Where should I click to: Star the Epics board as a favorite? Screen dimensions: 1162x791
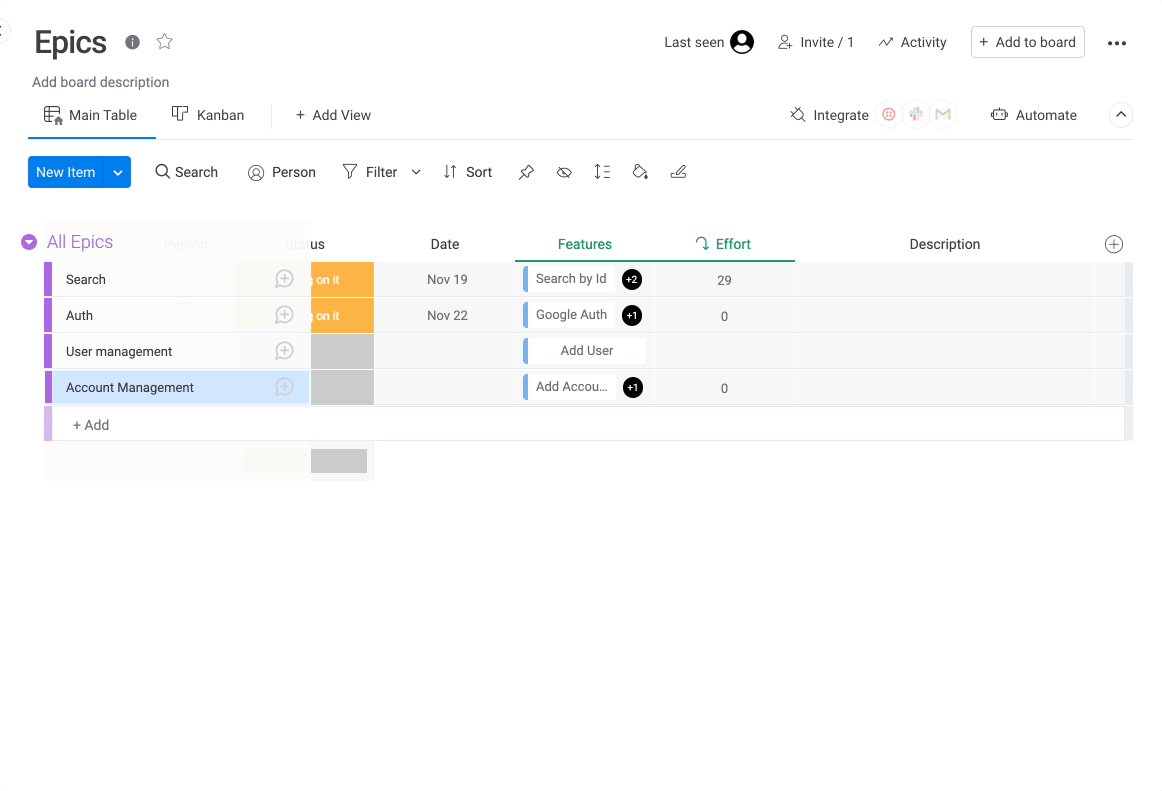(163, 42)
